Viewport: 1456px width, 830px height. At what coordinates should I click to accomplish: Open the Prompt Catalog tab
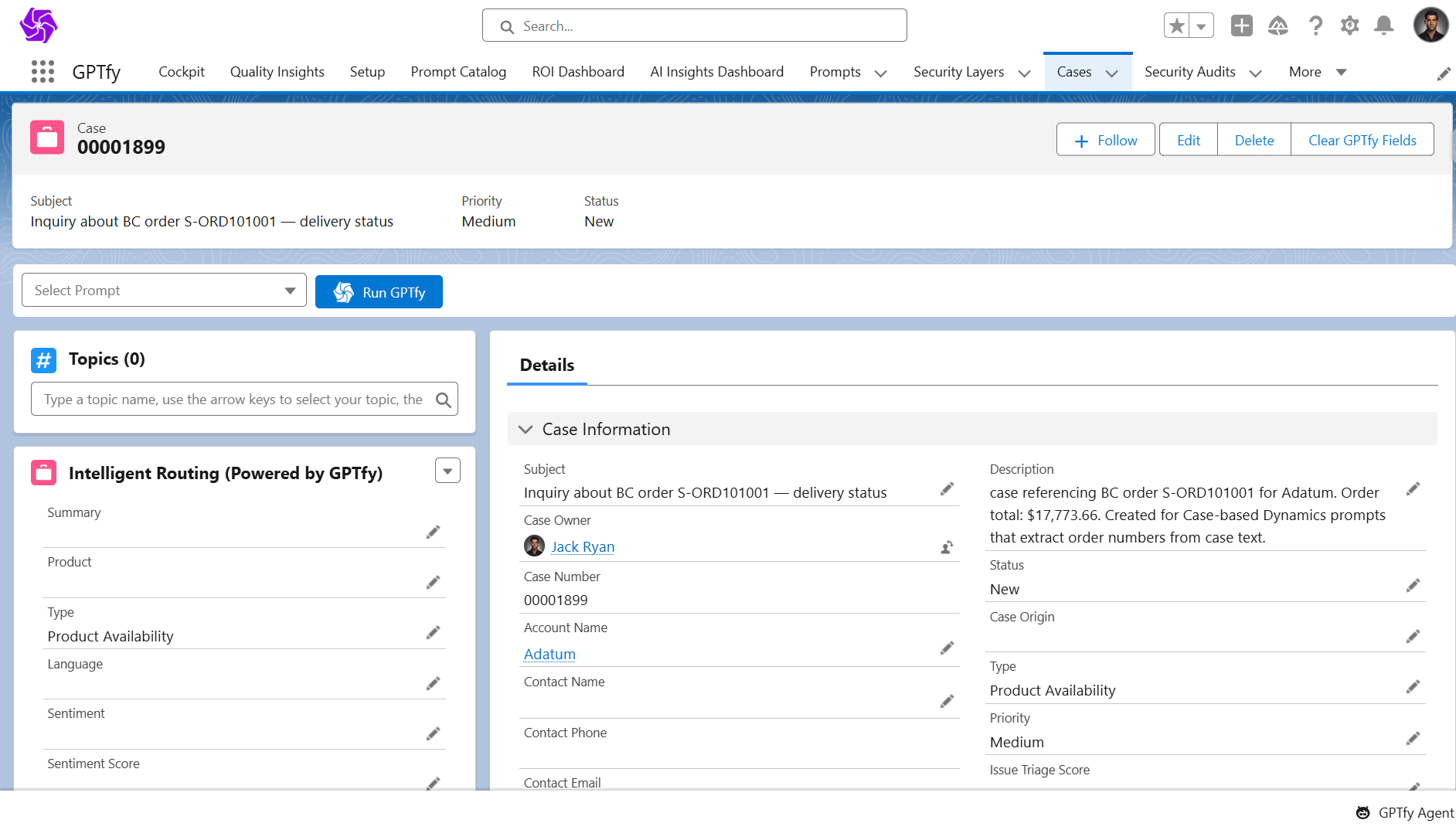click(458, 72)
